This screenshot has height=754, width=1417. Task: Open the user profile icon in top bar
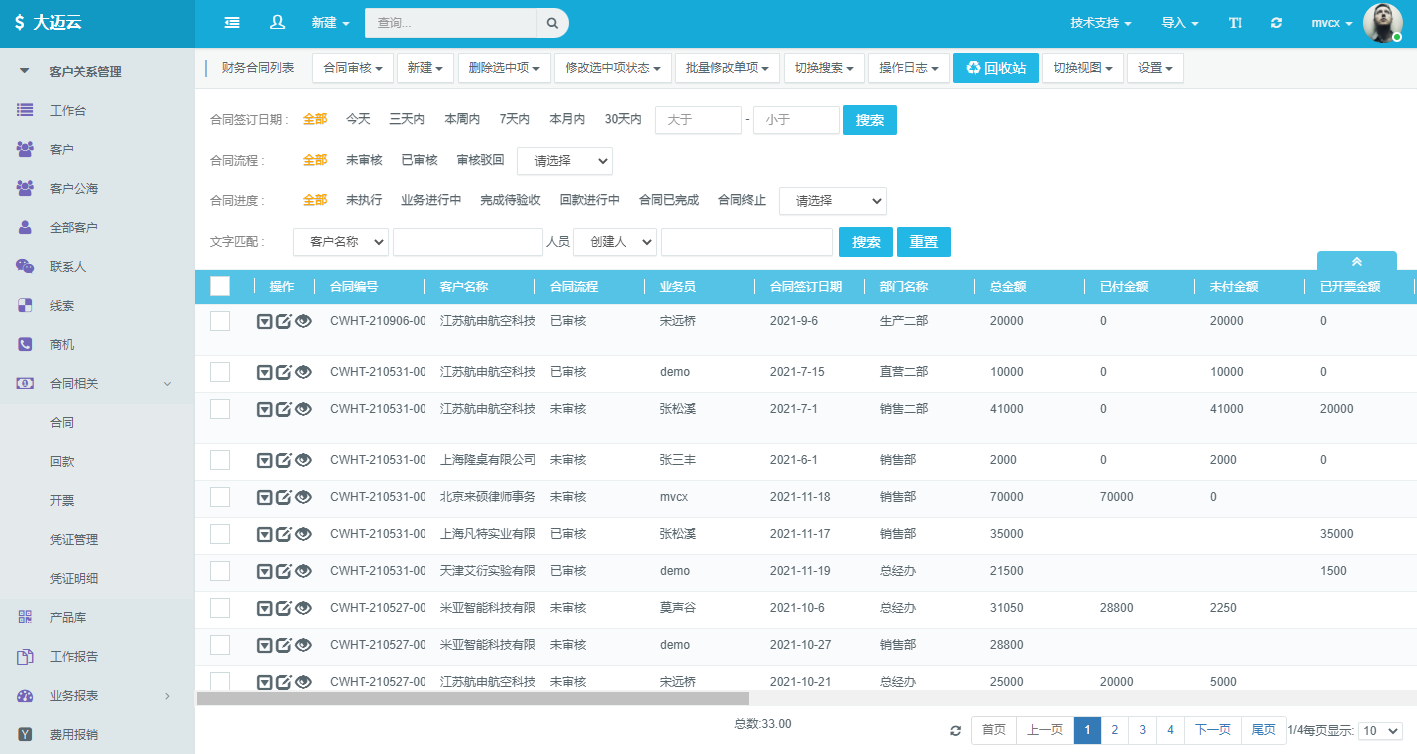click(x=278, y=22)
